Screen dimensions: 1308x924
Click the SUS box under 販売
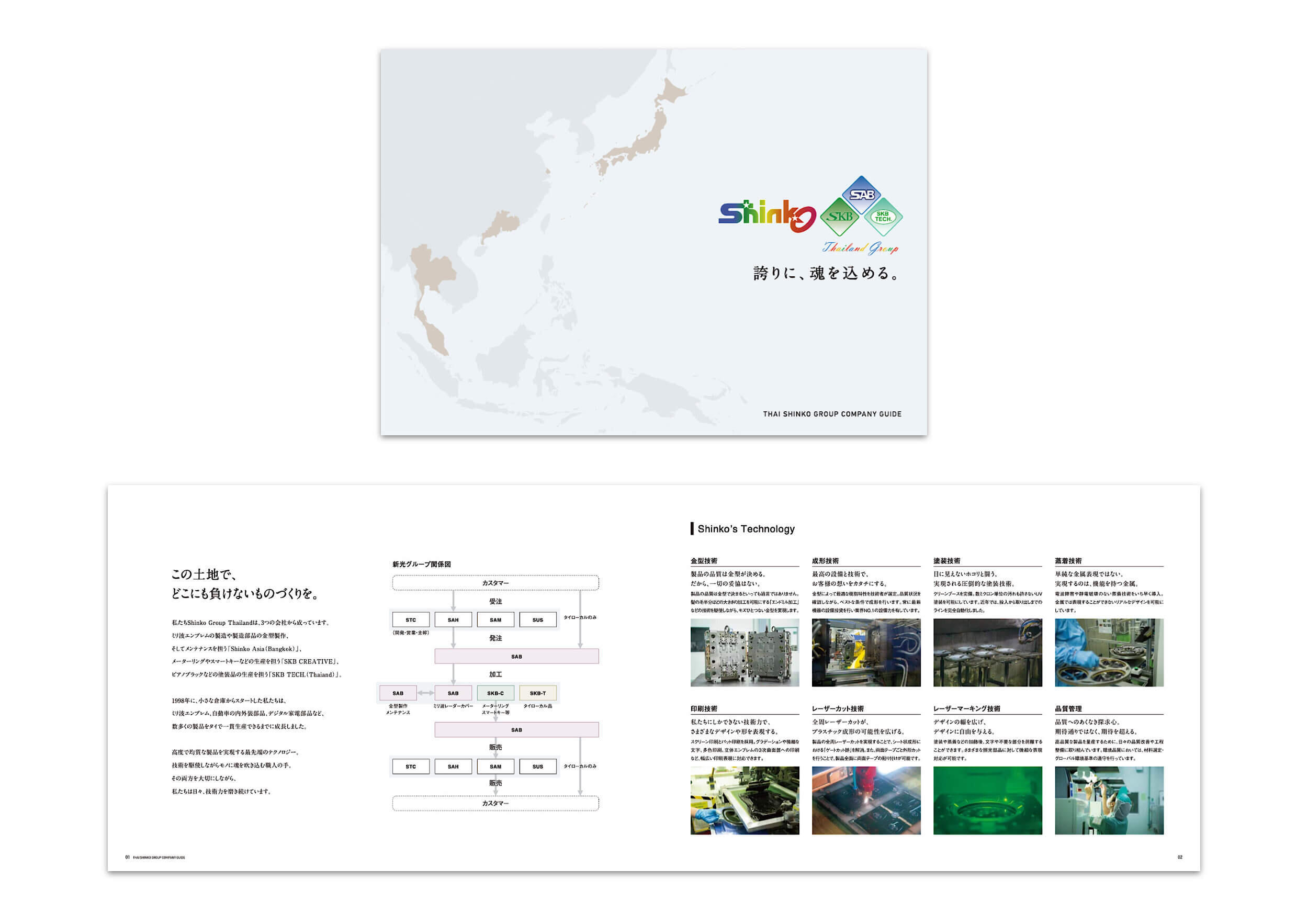[538, 767]
